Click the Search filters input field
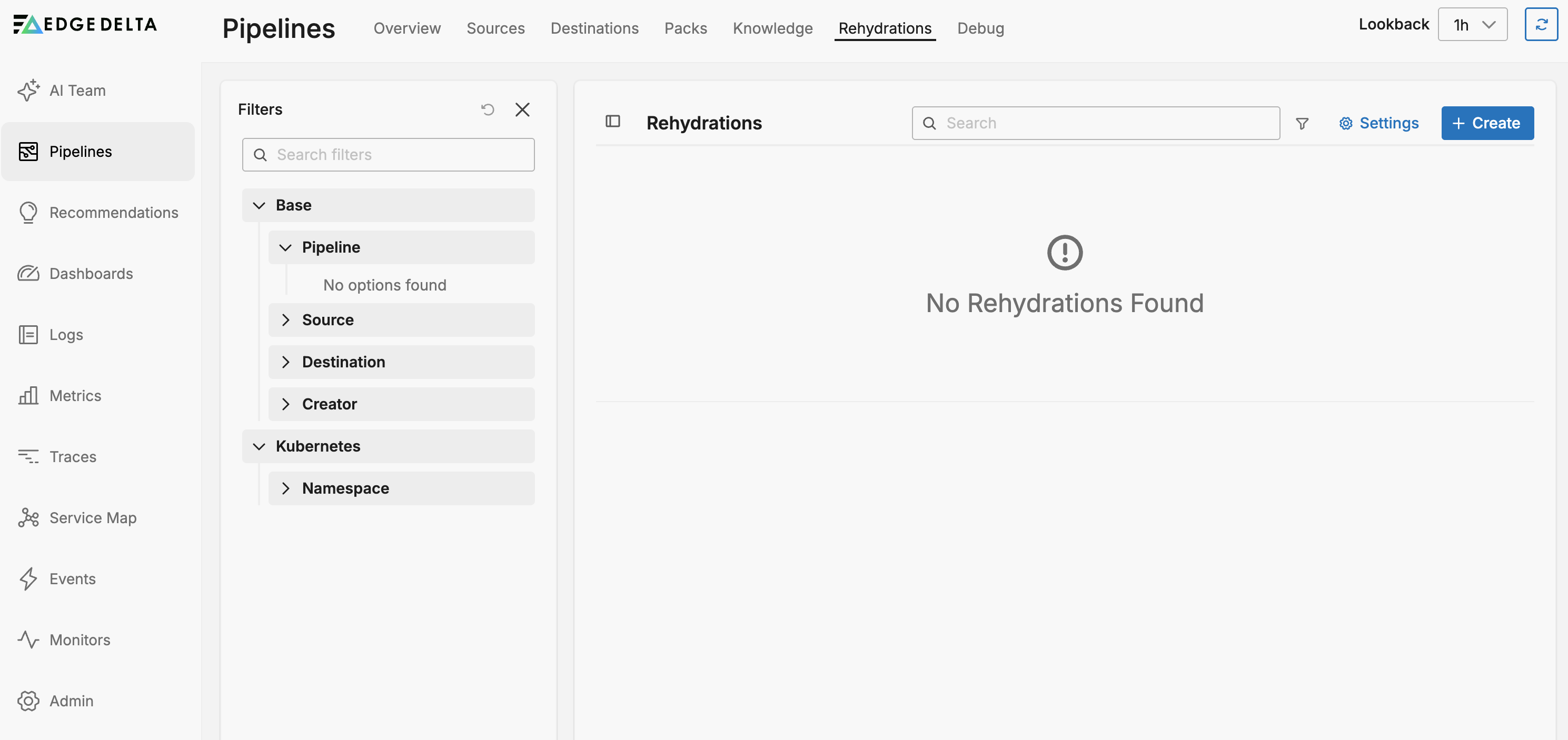Screen dimensions: 1568x740 coord(388,155)
